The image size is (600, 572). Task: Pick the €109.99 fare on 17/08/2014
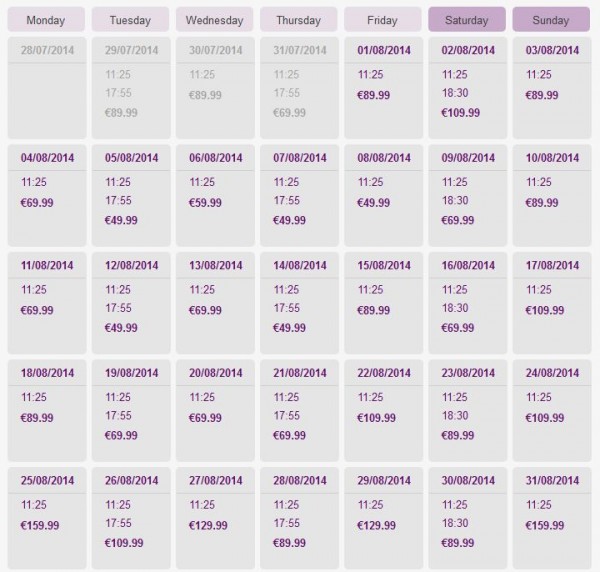[x=545, y=310]
